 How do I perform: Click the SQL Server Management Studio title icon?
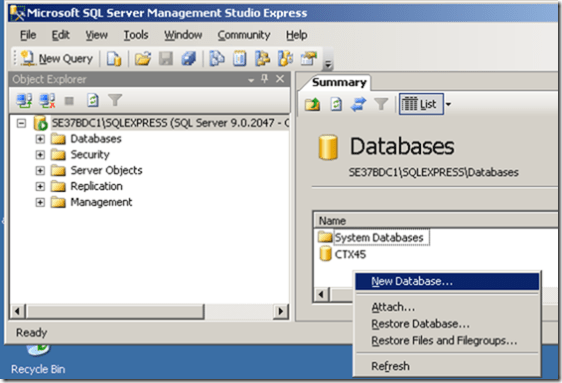coord(17,13)
